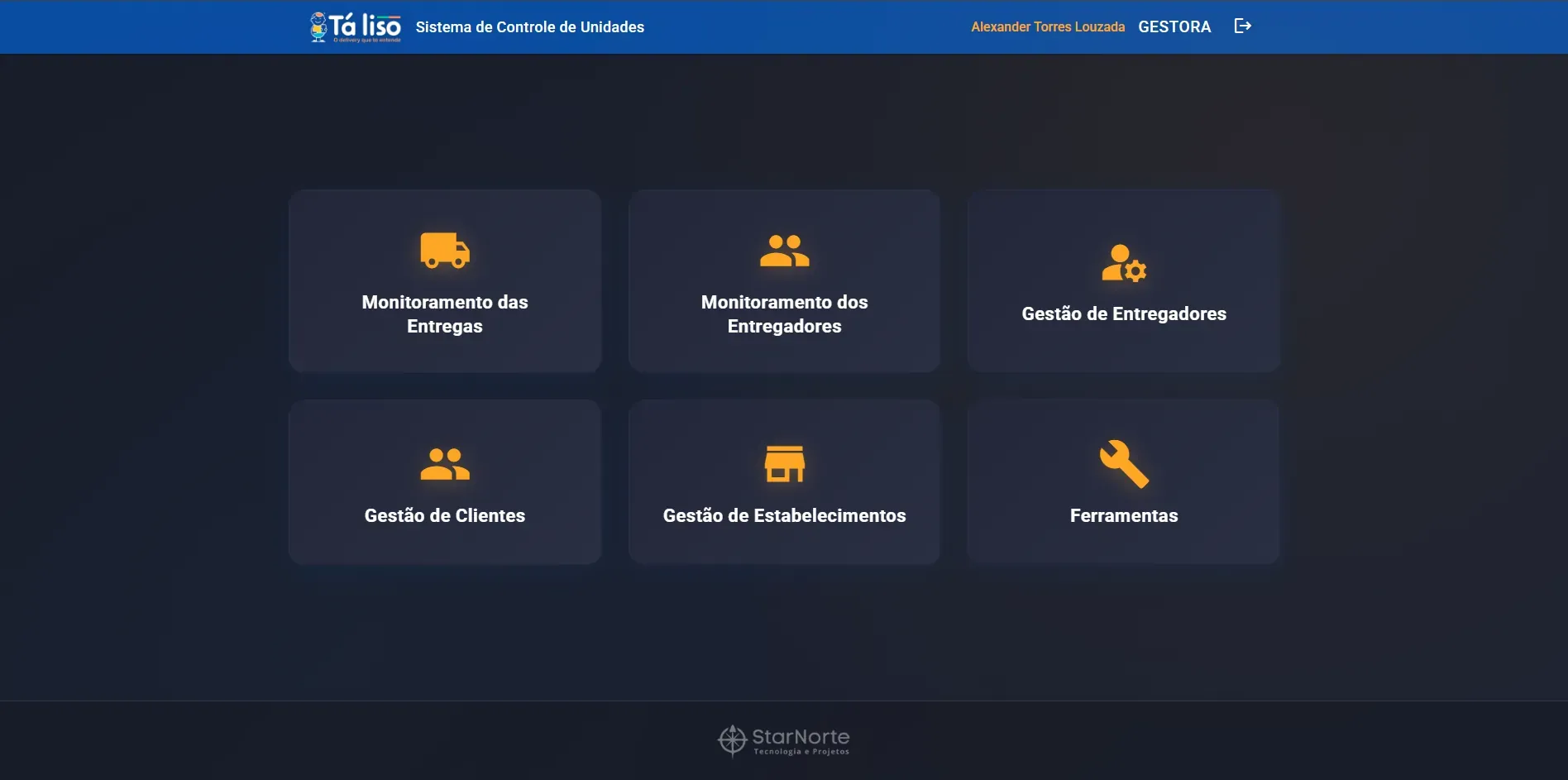This screenshot has height=780, width=1568.
Task: Log out using the exit icon
Action: (1242, 26)
